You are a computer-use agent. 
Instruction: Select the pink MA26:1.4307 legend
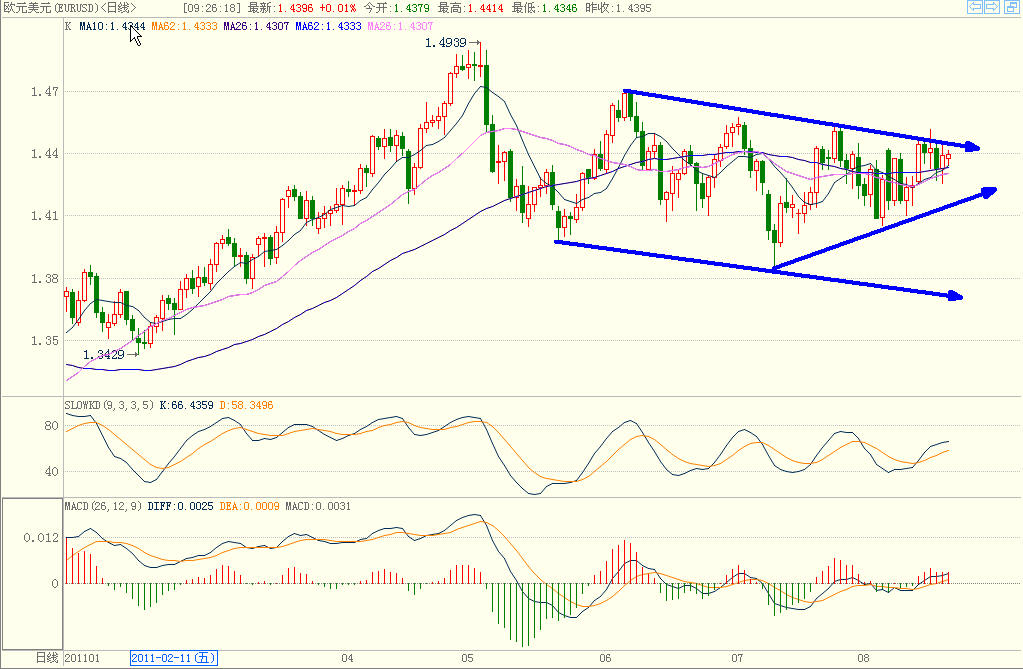click(x=400, y=26)
